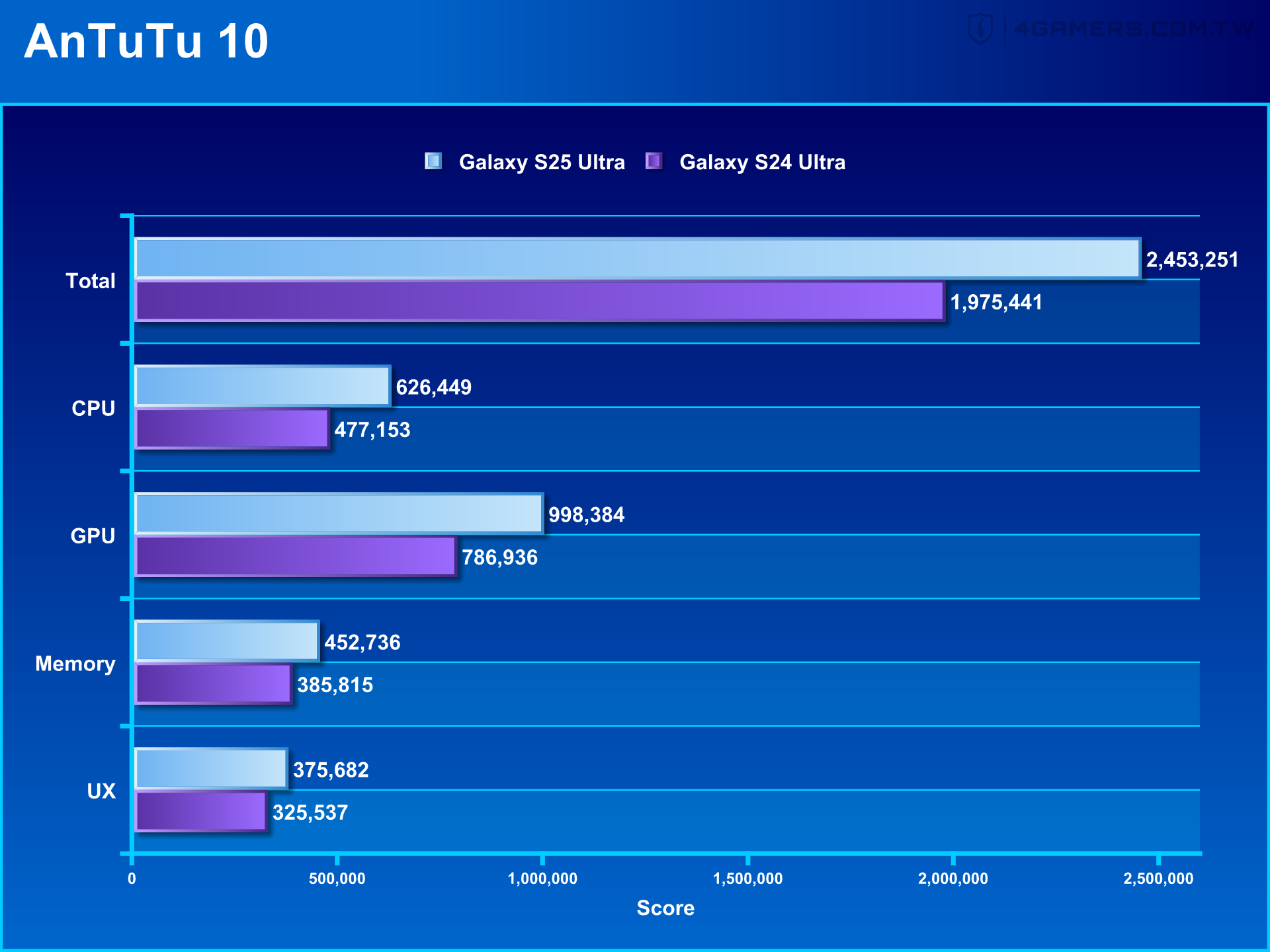Click the 2,500,000 axis tick label
Screen dimensions: 1270x952
click(1158, 879)
